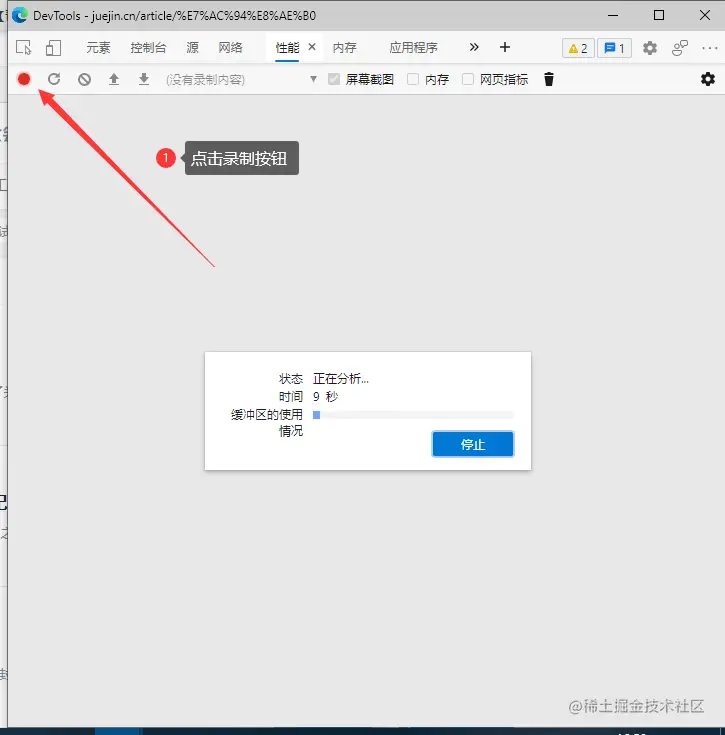Image resolution: width=725 pixels, height=735 pixels.
Task: Save profile using download arrow icon
Action: [144, 79]
